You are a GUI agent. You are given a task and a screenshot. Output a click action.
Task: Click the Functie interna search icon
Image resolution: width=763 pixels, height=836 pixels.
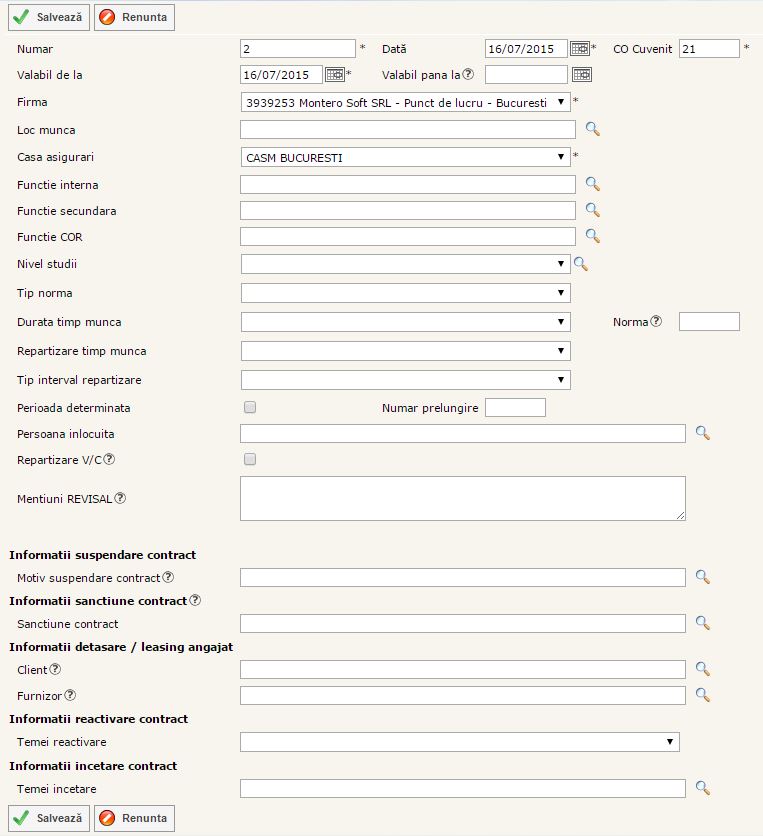pos(592,184)
